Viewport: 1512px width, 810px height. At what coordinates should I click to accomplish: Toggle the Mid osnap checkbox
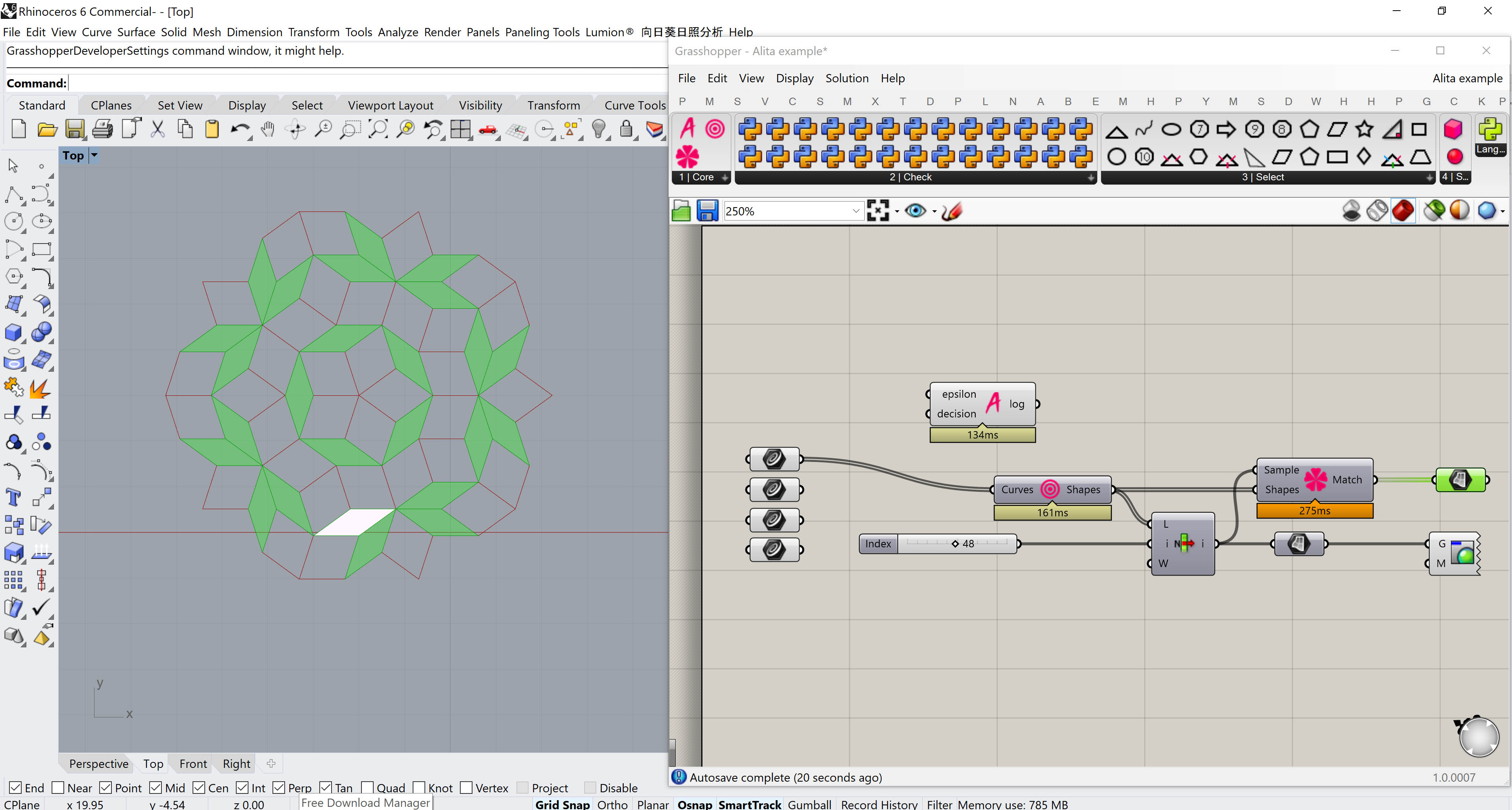pos(156,788)
